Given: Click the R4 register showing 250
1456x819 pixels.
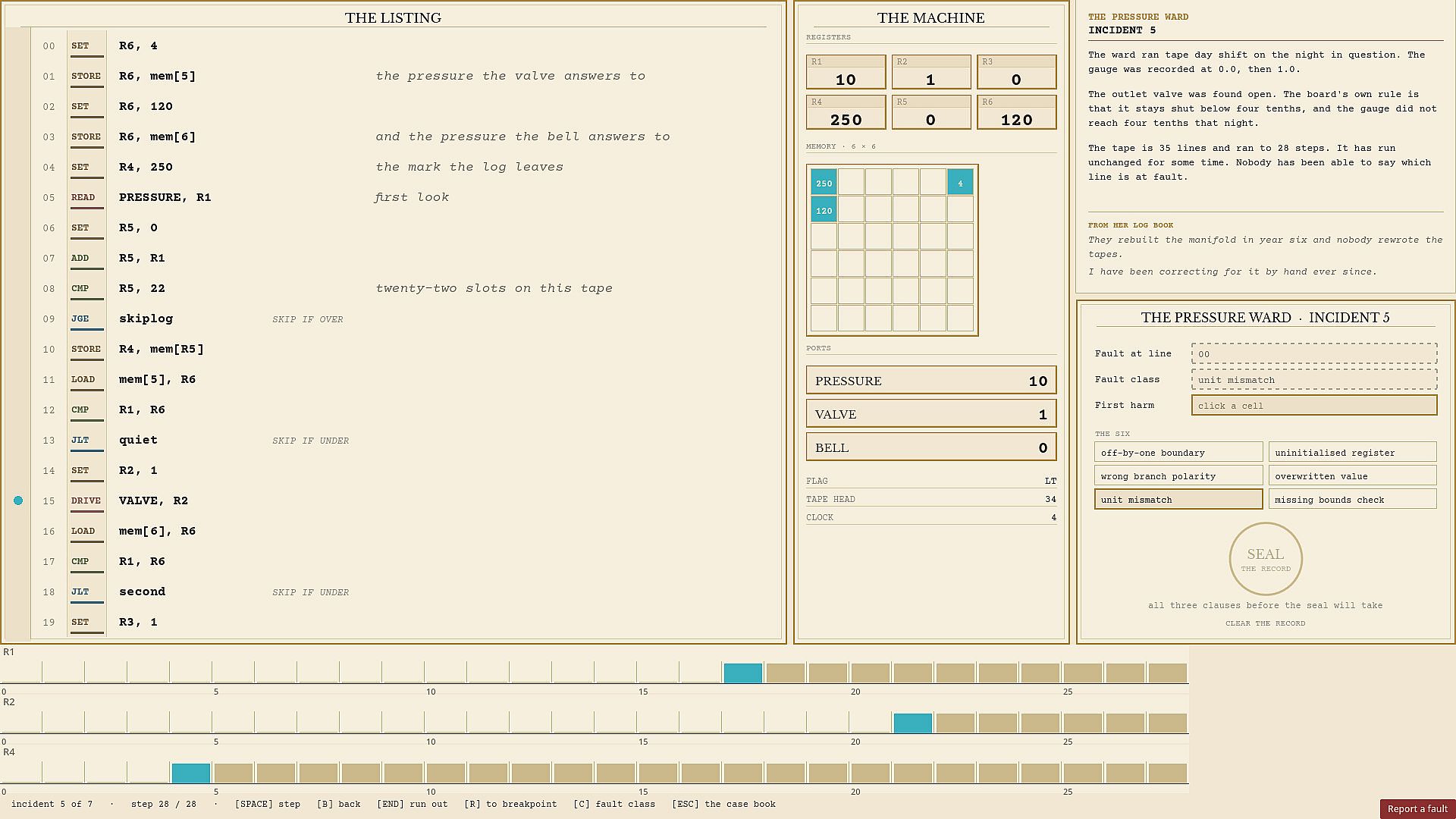Looking at the screenshot, I should [846, 112].
